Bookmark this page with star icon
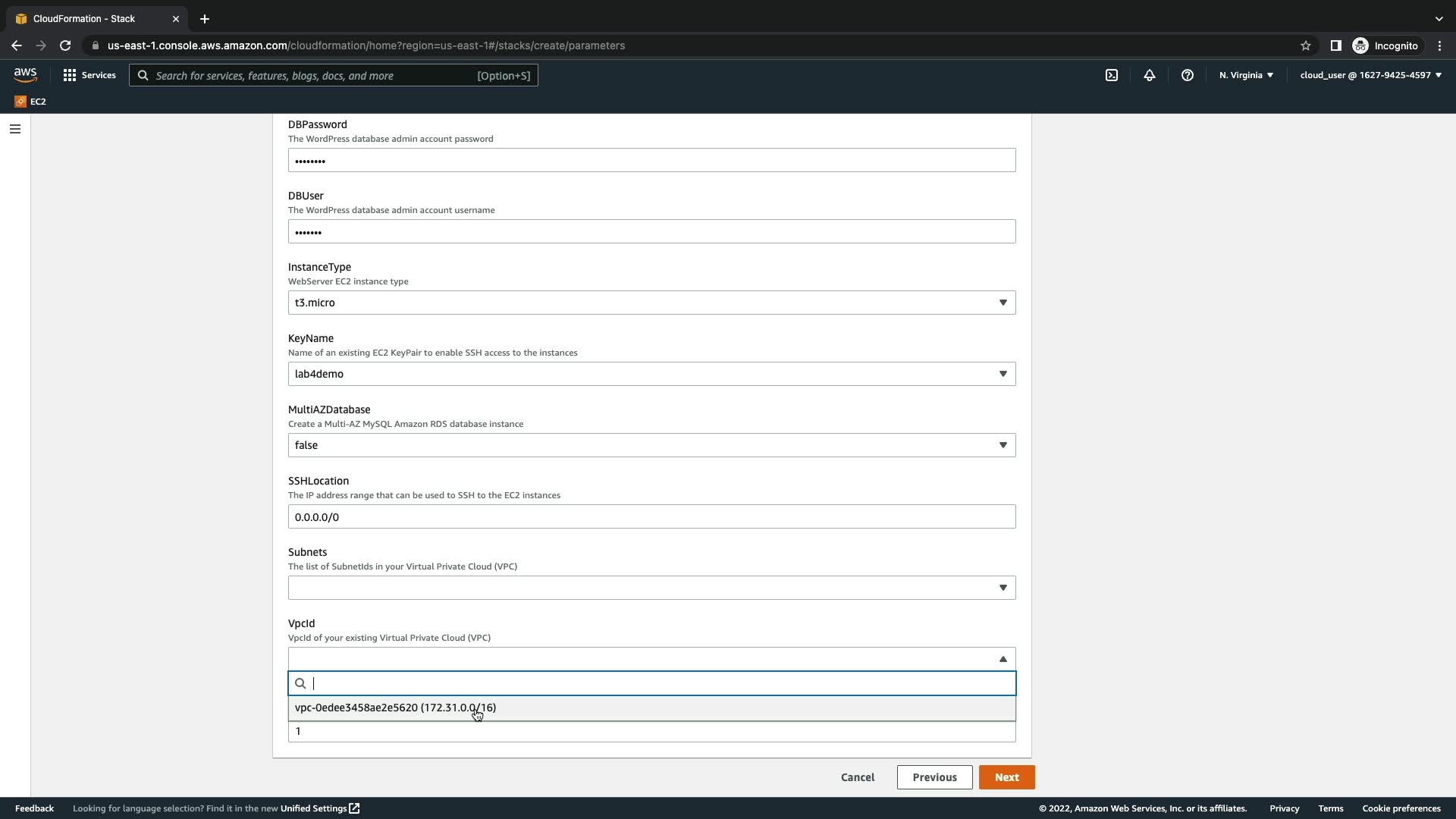Image resolution: width=1456 pixels, height=819 pixels. pos(1306,45)
